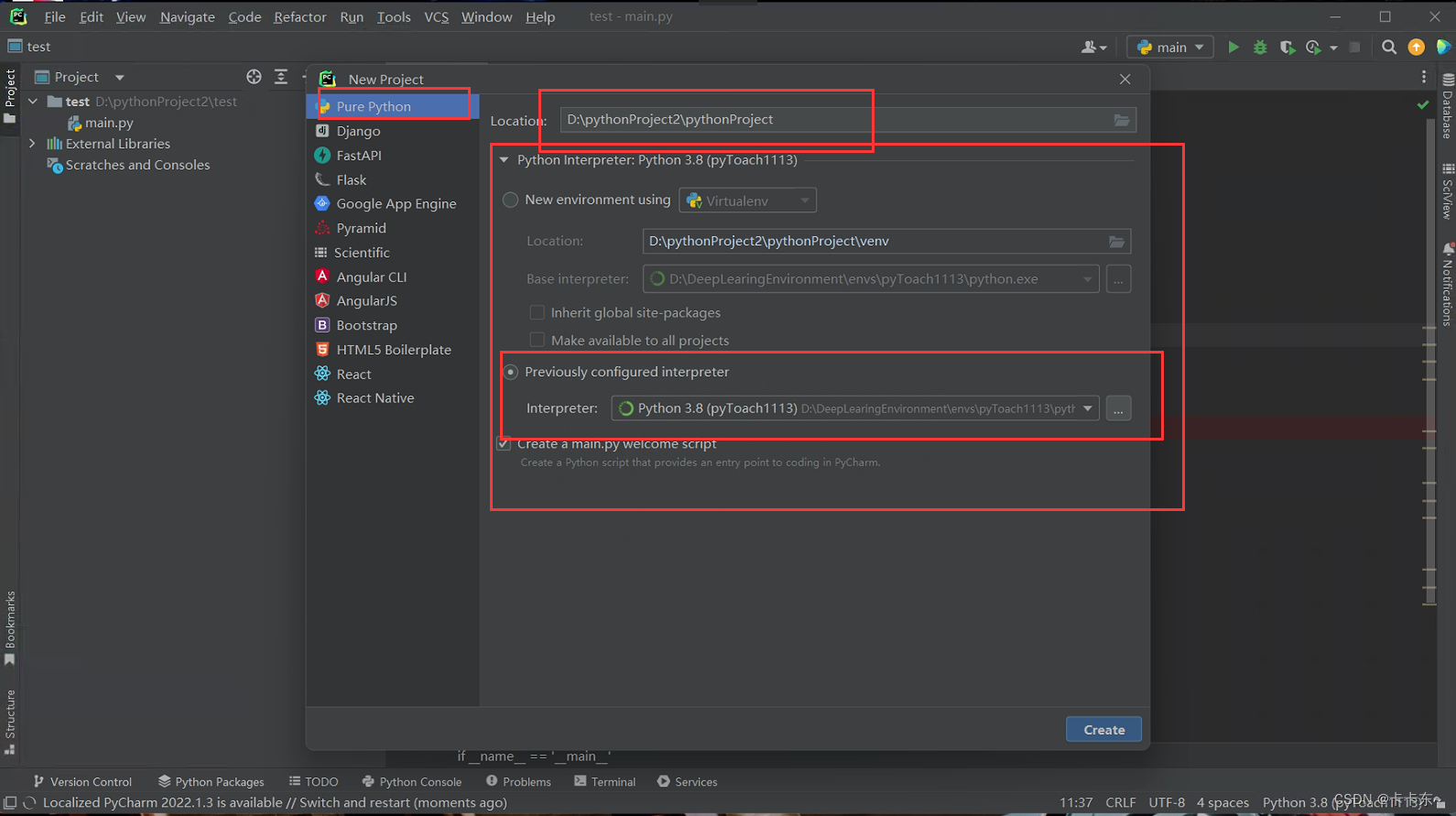The width and height of the screenshot is (1456, 816).
Task: Expand External Libraries tree node
Action: tap(33, 144)
